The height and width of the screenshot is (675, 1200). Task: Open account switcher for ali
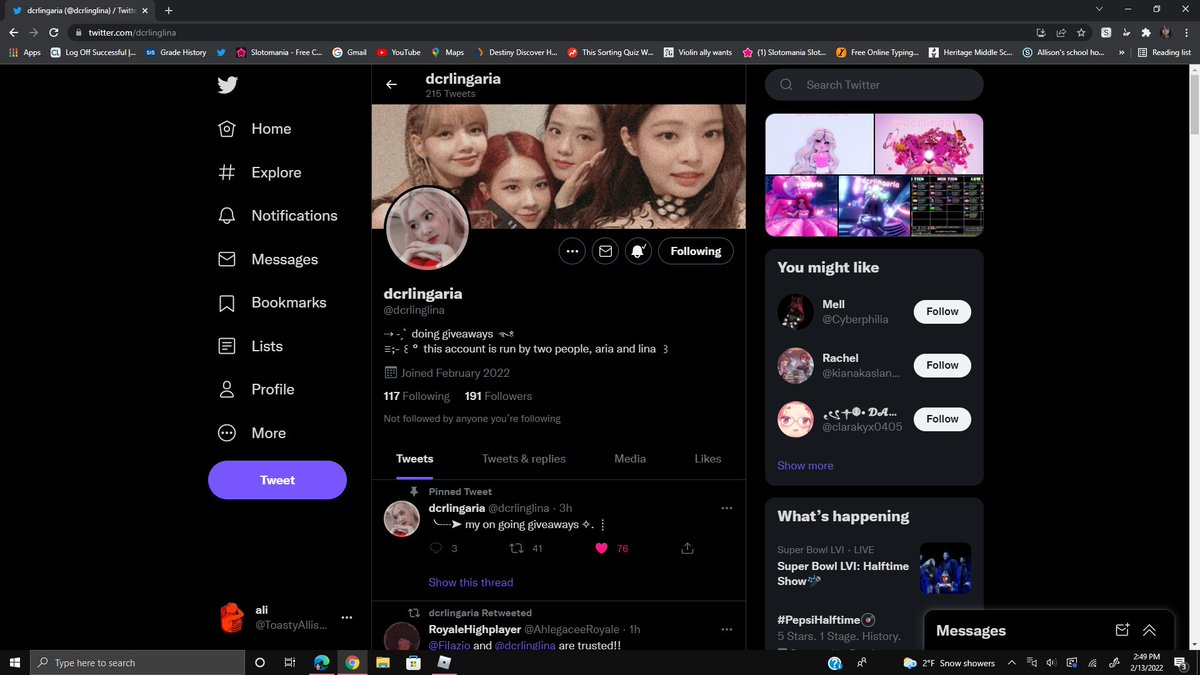point(285,617)
